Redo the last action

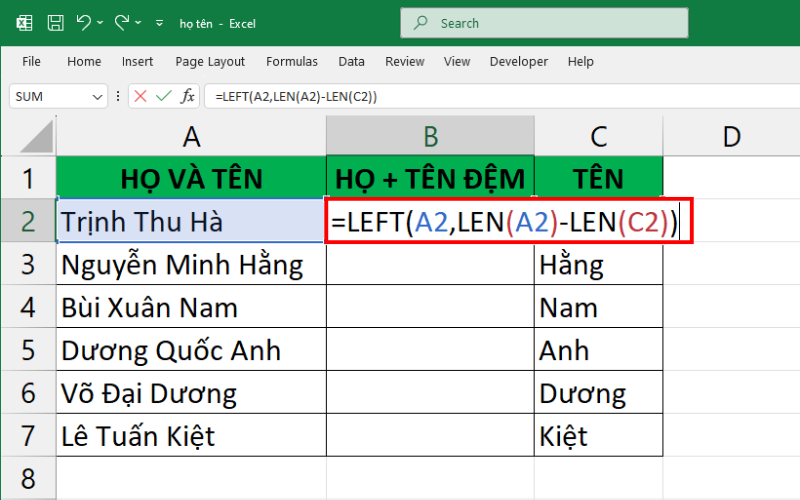click(x=122, y=22)
